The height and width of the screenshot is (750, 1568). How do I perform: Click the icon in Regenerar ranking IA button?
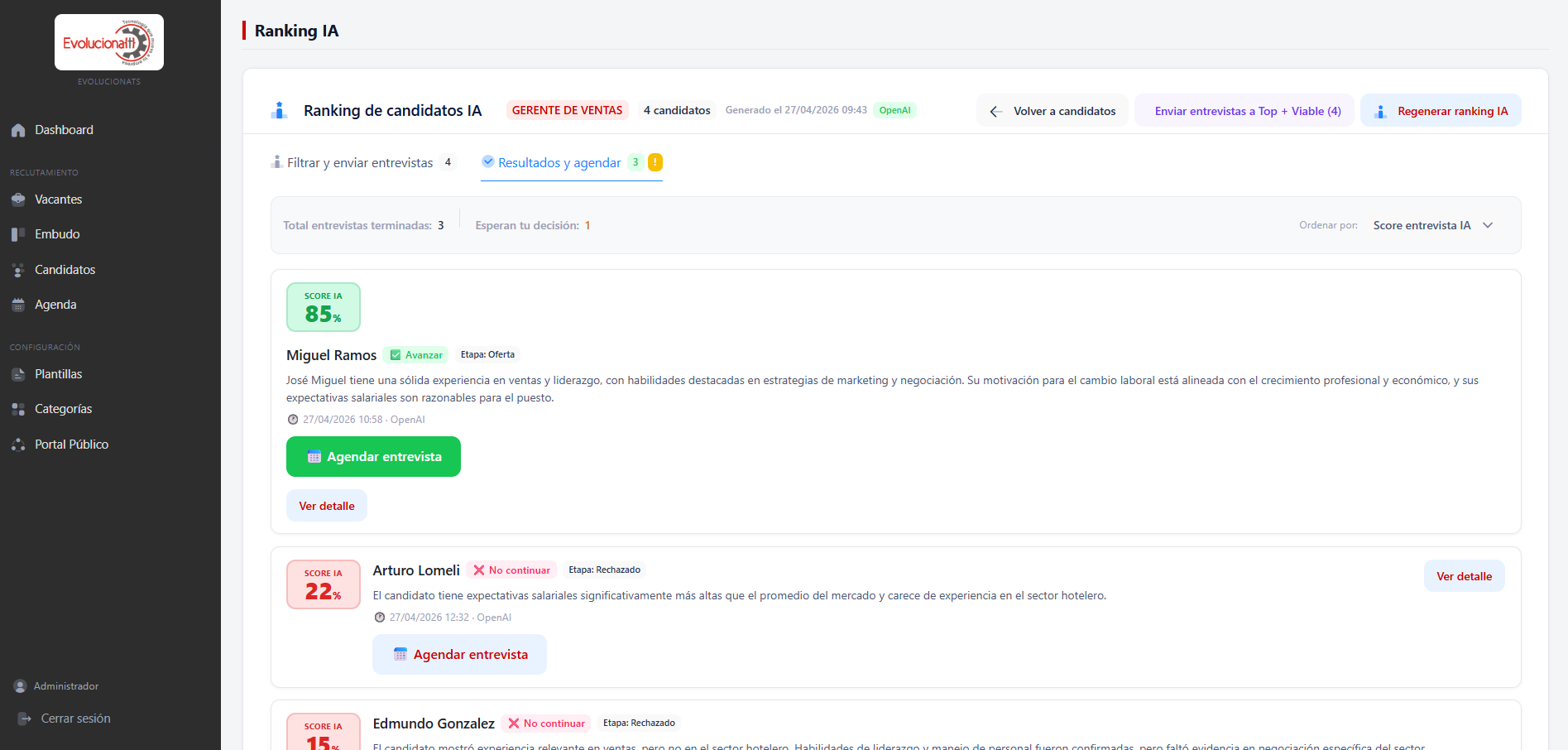click(1380, 111)
